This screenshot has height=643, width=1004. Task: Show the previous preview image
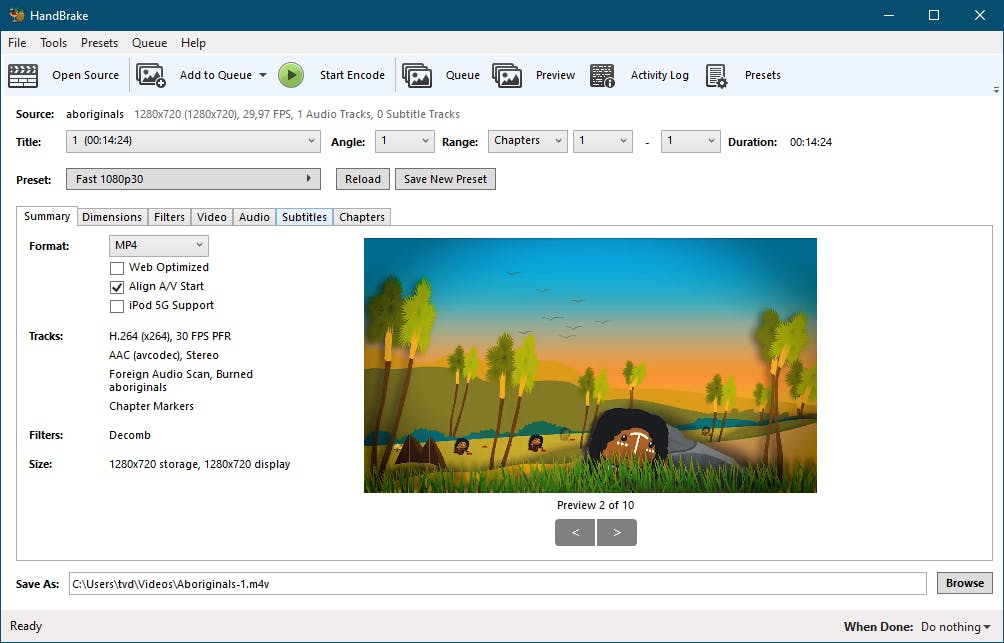pos(575,532)
